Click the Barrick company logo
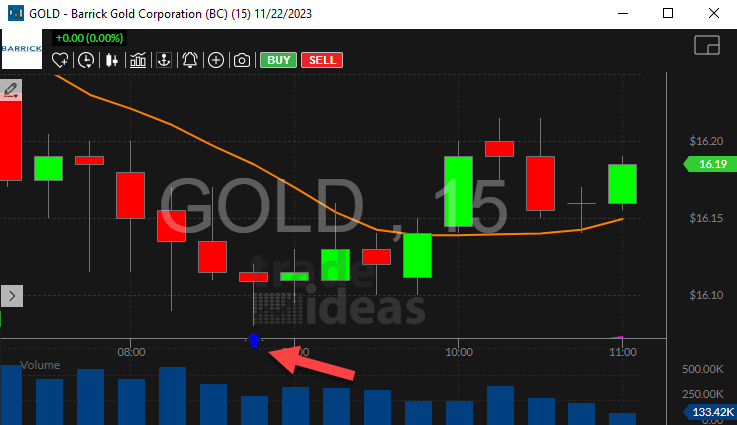 pyautogui.click(x=21, y=49)
